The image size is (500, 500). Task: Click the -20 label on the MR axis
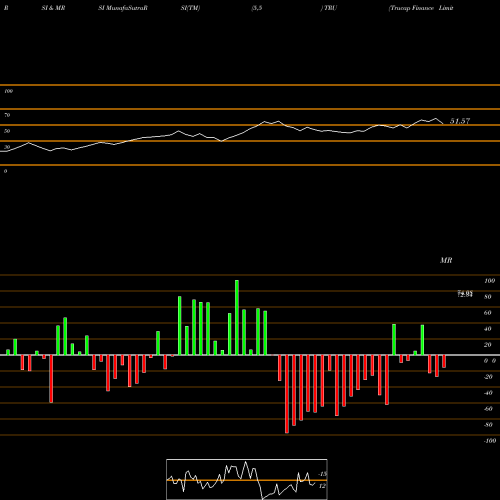[x=488, y=377]
